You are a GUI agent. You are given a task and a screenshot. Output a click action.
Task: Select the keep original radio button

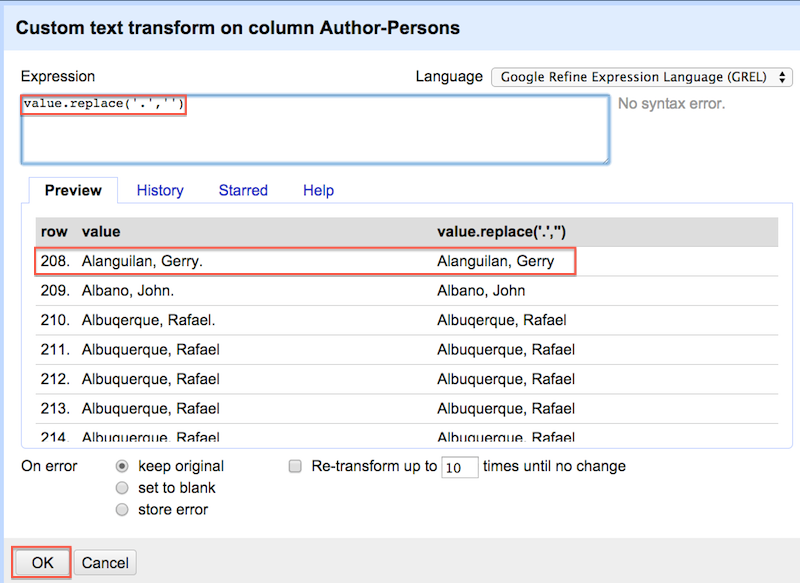[122, 466]
